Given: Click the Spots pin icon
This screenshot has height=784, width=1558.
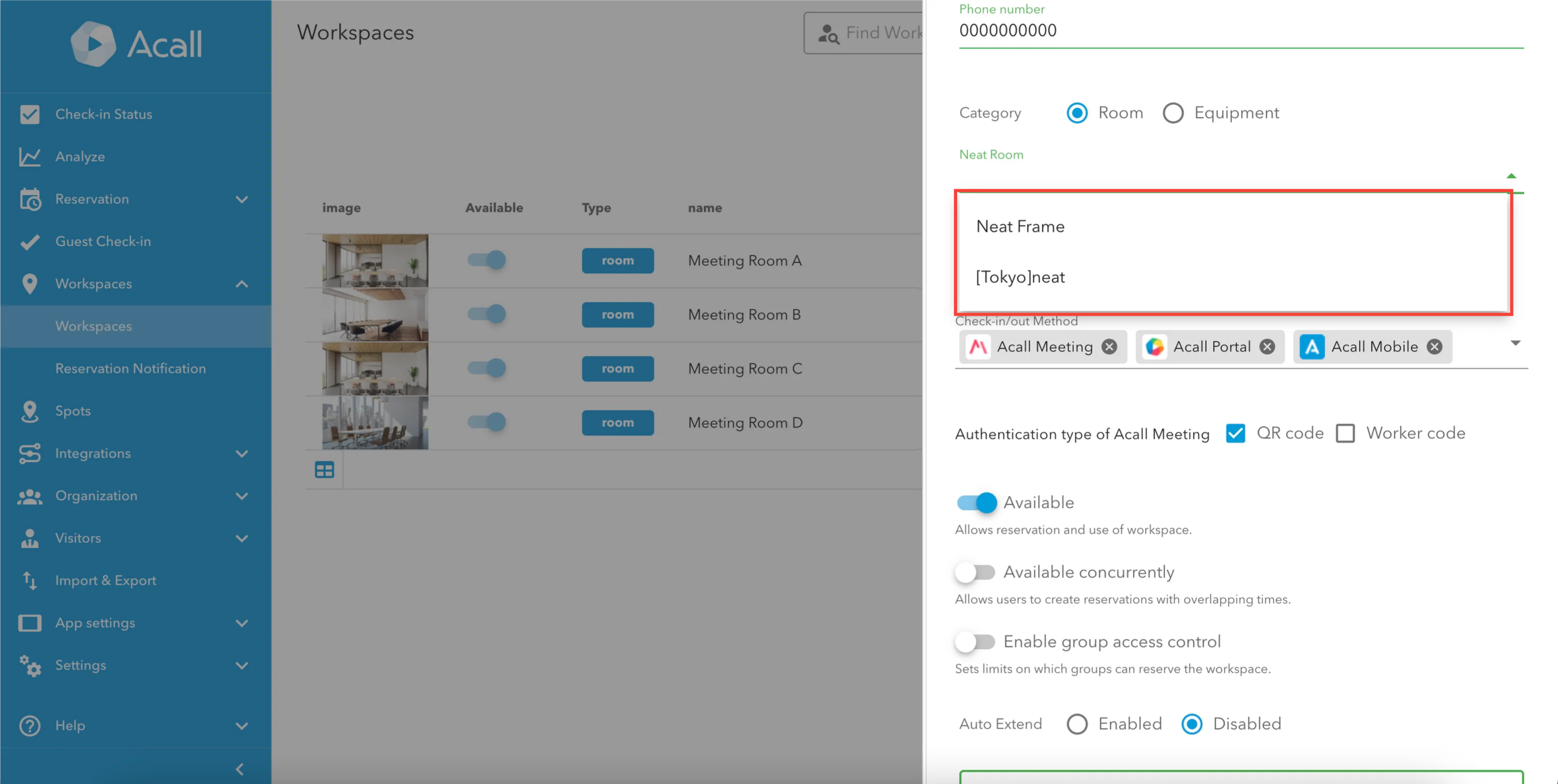Looking at the screenshot, I should (x=30, y=411).
